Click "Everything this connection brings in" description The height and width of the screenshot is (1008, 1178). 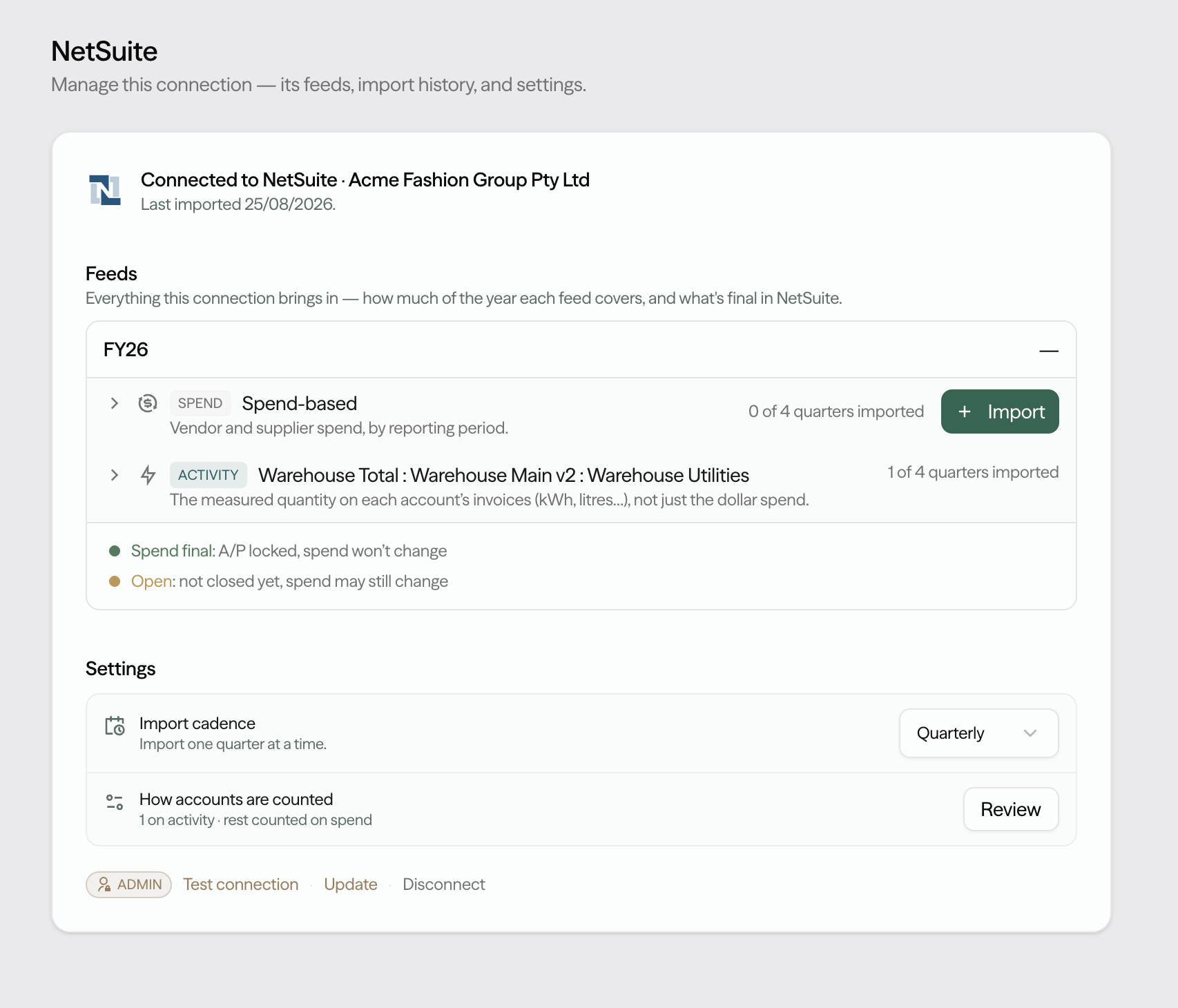(464, 298)
